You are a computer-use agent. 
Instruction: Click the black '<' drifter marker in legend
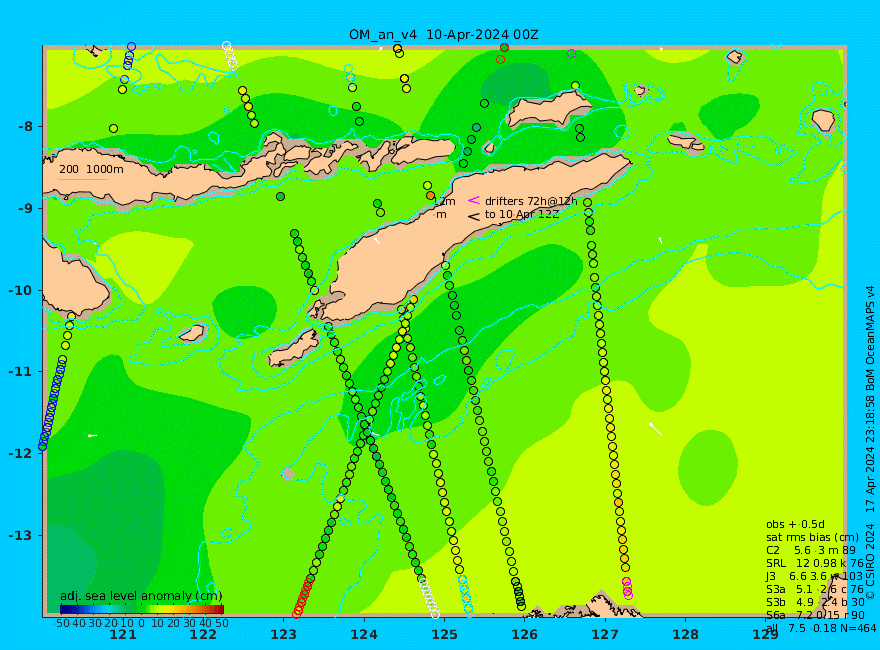pyautogui.click(x=474, y=216)
